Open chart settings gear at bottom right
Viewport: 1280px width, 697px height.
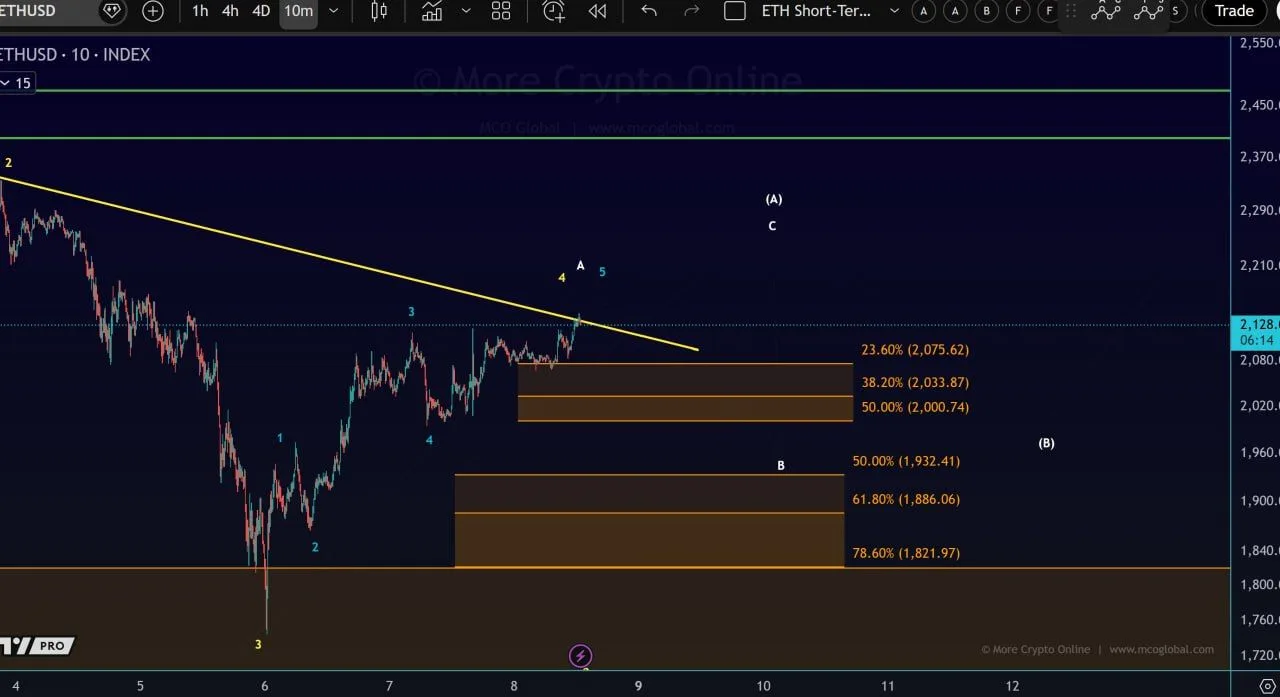point(1266,685)
